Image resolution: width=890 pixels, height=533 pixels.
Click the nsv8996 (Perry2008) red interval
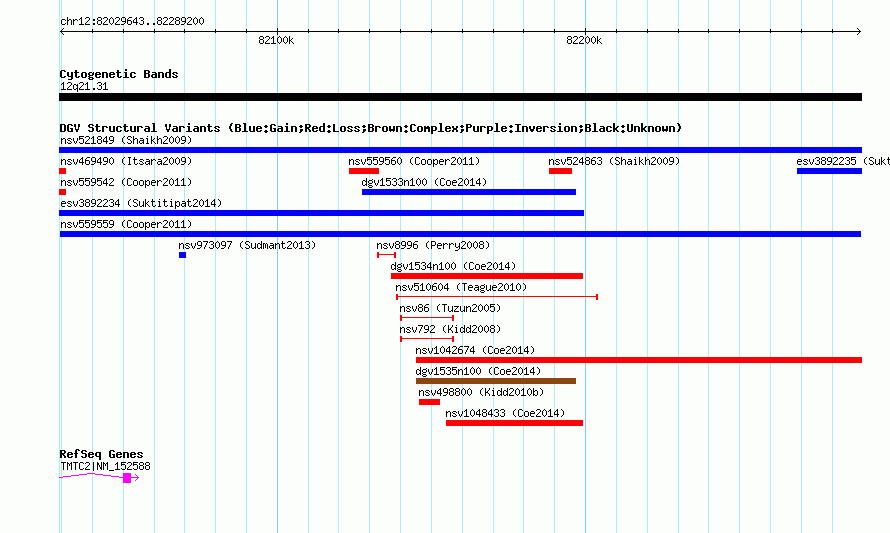point(386,255)
